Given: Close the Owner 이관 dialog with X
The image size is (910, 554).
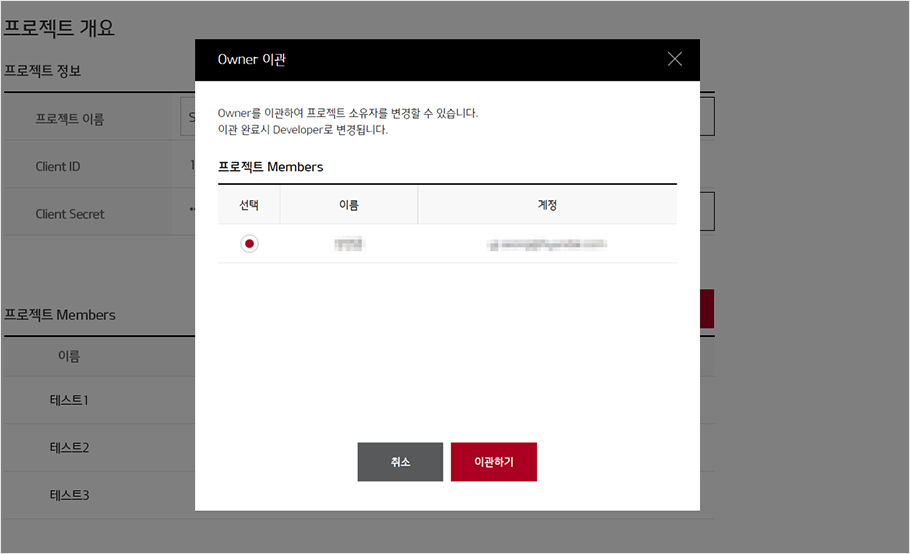Looking at the screenshot, I should coord(674,59).
